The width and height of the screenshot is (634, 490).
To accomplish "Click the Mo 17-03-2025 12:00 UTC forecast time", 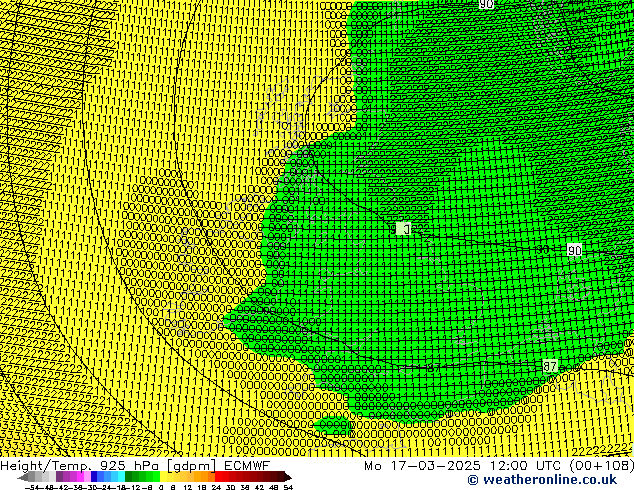I will [x=465, y=465].
